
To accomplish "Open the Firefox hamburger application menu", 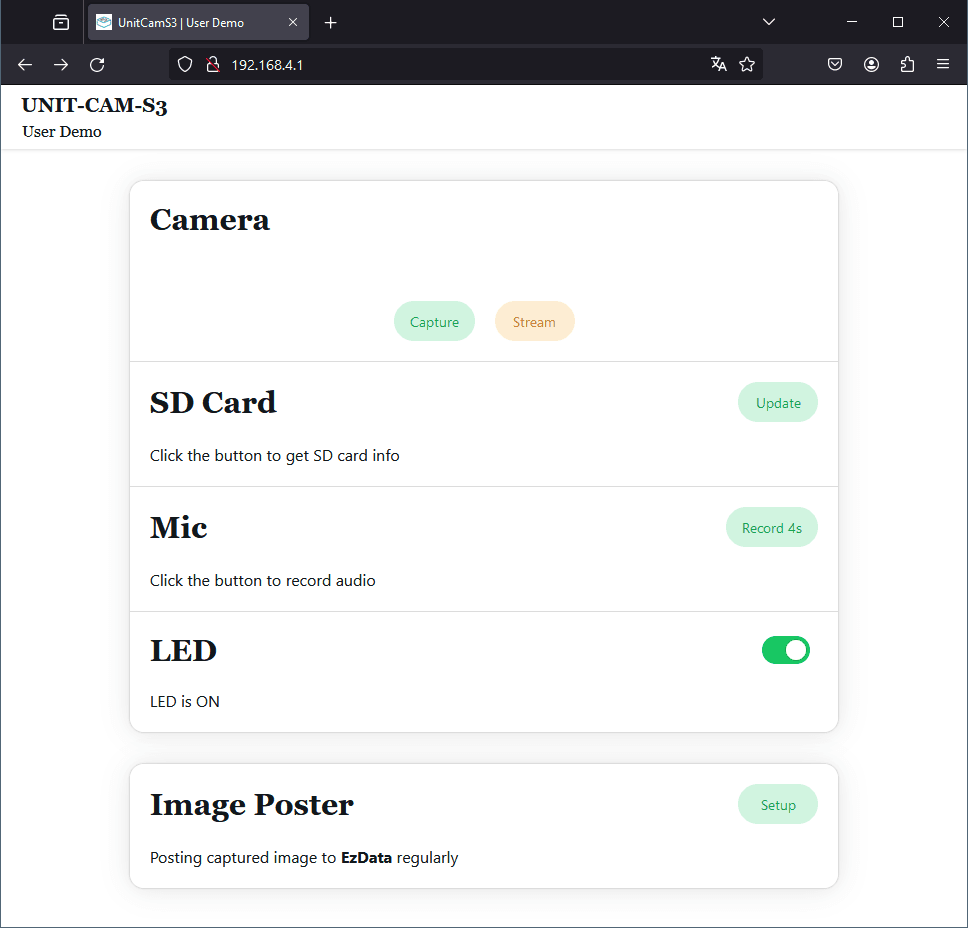I will [x=943, y=65].
